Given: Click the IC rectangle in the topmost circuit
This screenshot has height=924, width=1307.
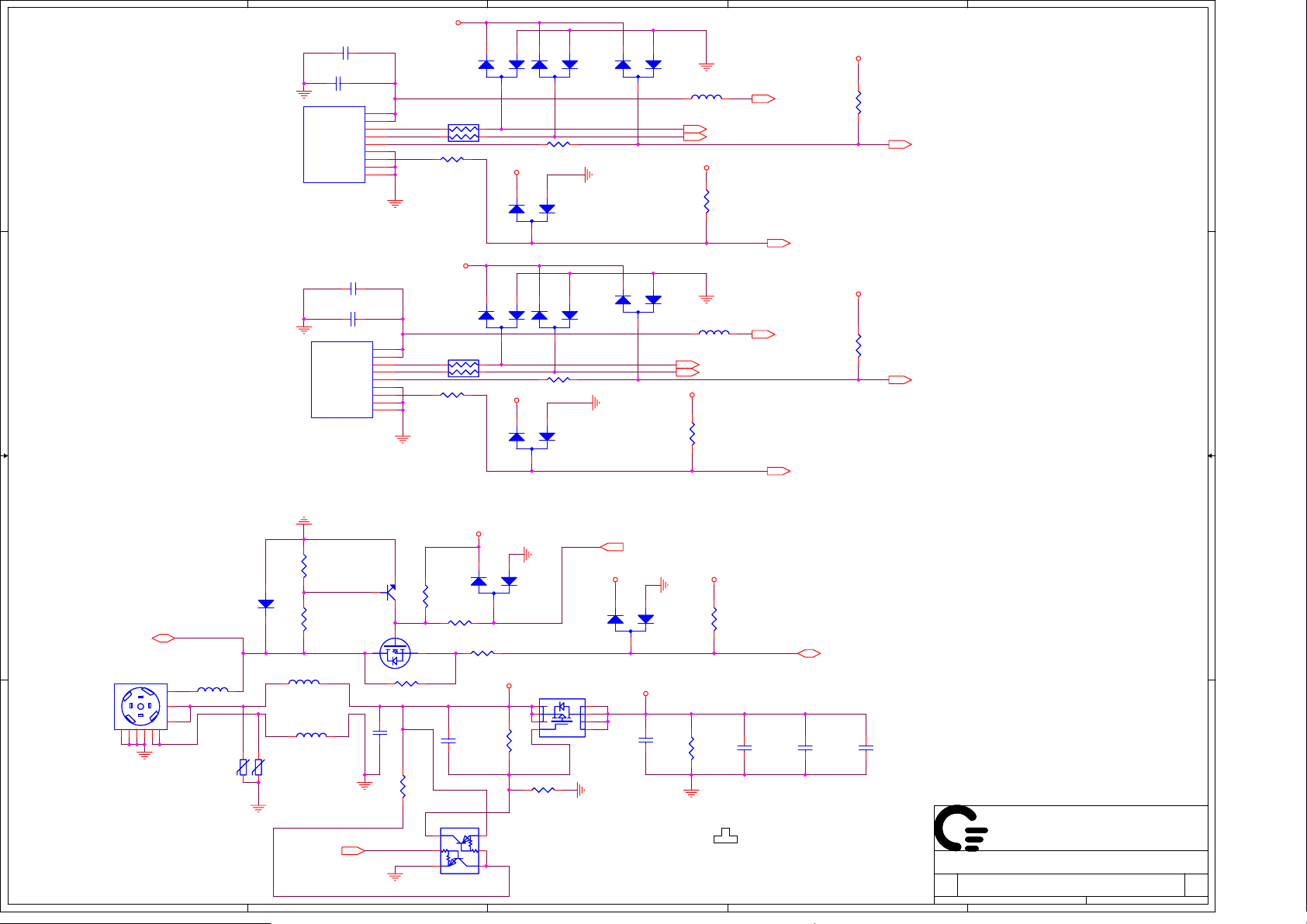Looking at the screenshot, I should [334, 144].
